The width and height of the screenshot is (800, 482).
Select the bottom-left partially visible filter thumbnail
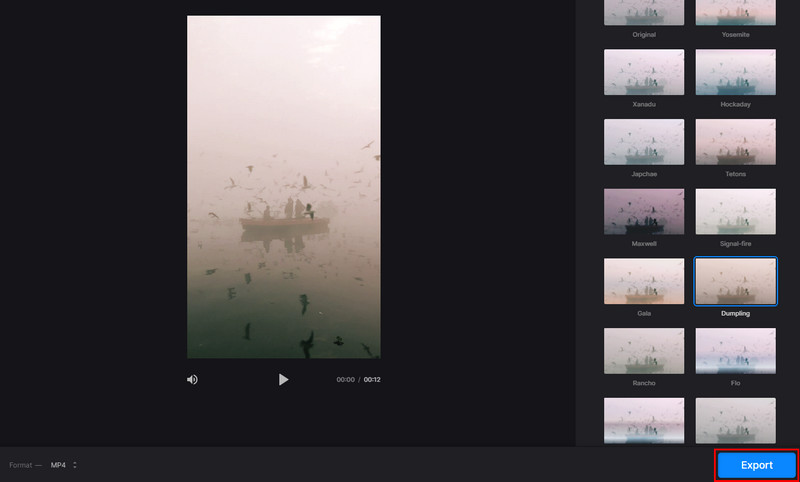coord(644,420)
